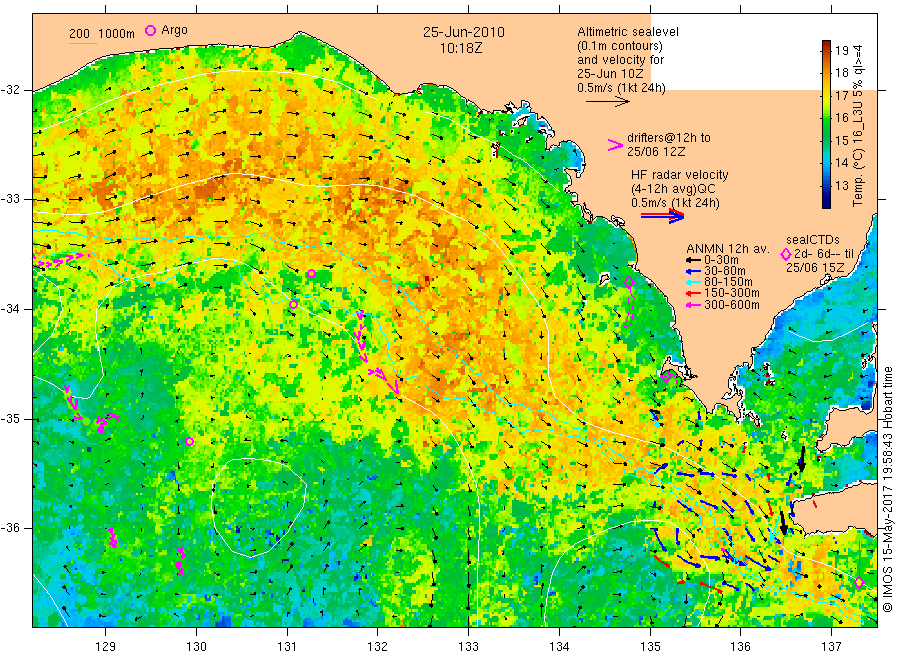Click the 129 longitude axis label
The height and width of the screenshot is (660, 900).
pos(106,647)
